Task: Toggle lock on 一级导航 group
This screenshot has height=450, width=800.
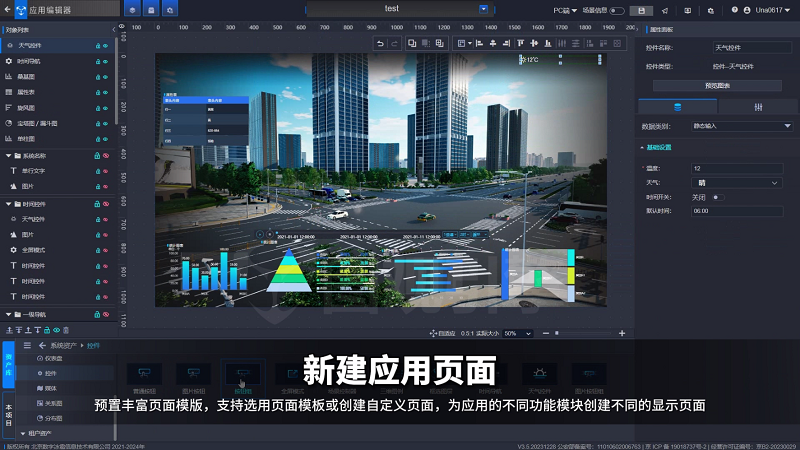Action: pyautogui.click(x=97, y=314)
